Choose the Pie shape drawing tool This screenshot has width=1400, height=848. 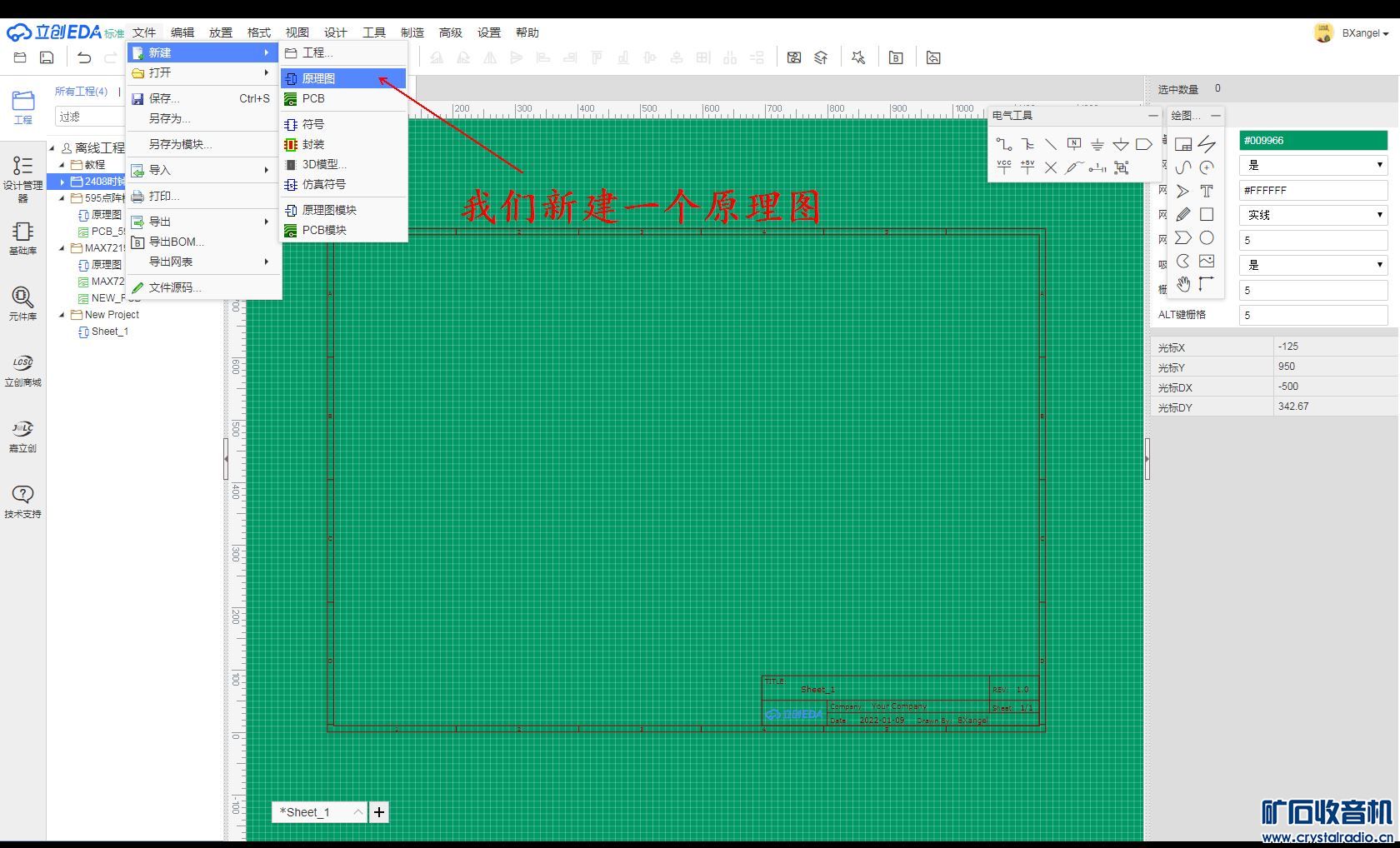[x=1183, y=261]
